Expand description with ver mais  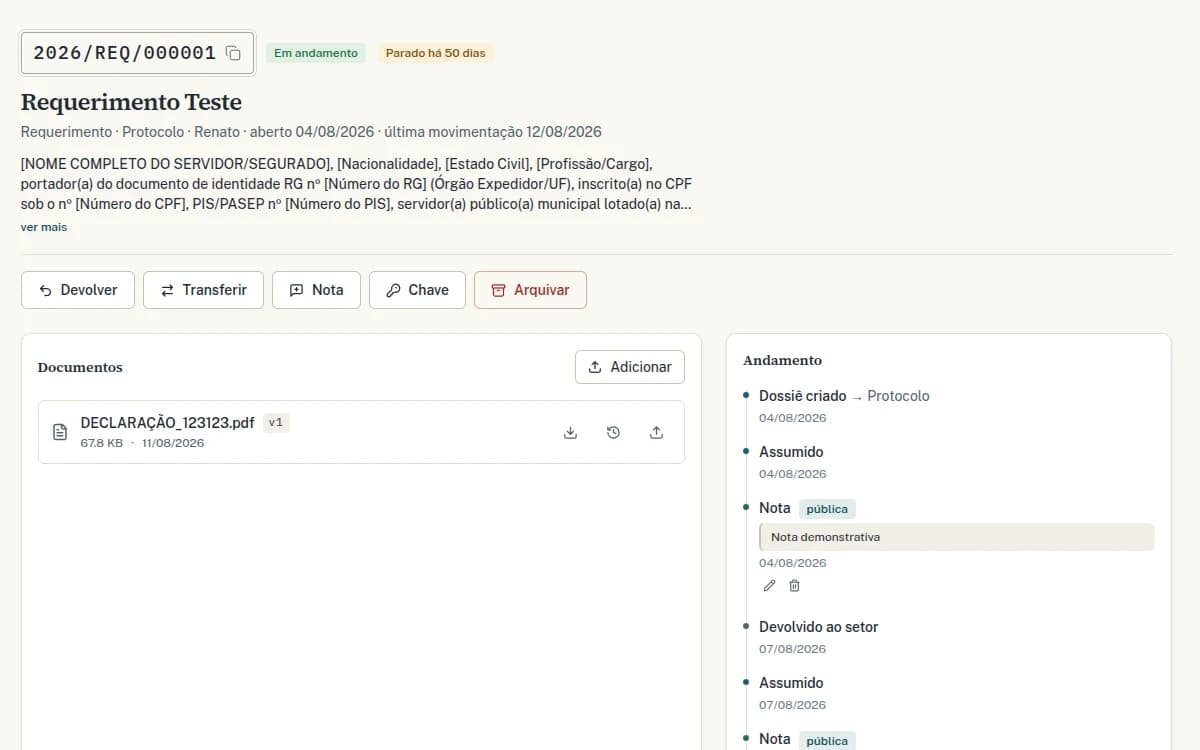(44, 227)
